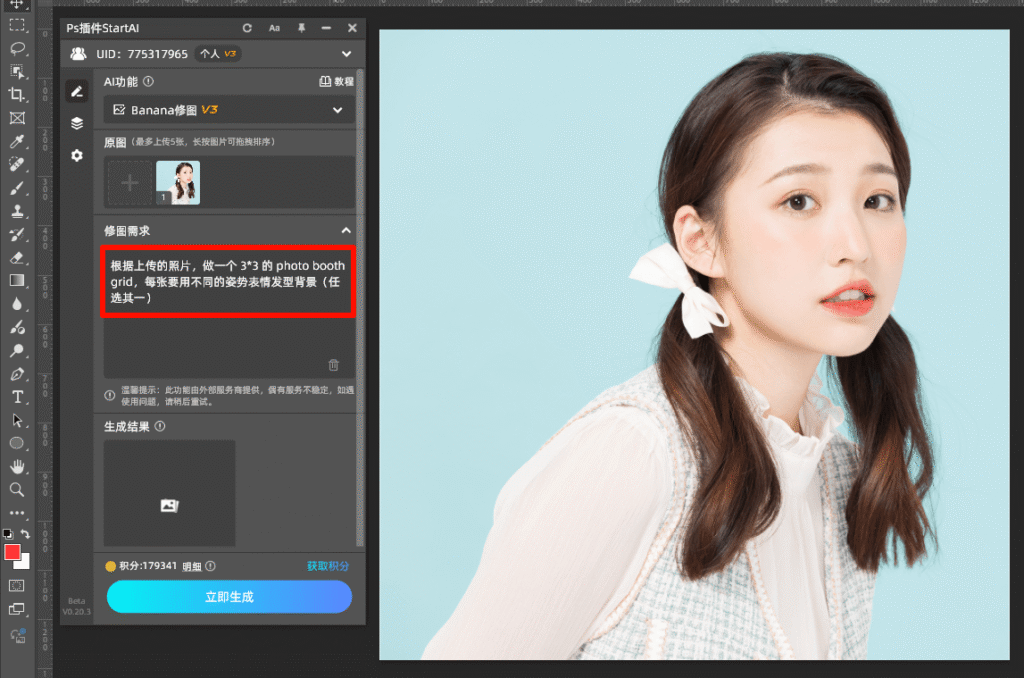Click the red foreground color swatch

(x=14, y=551)
